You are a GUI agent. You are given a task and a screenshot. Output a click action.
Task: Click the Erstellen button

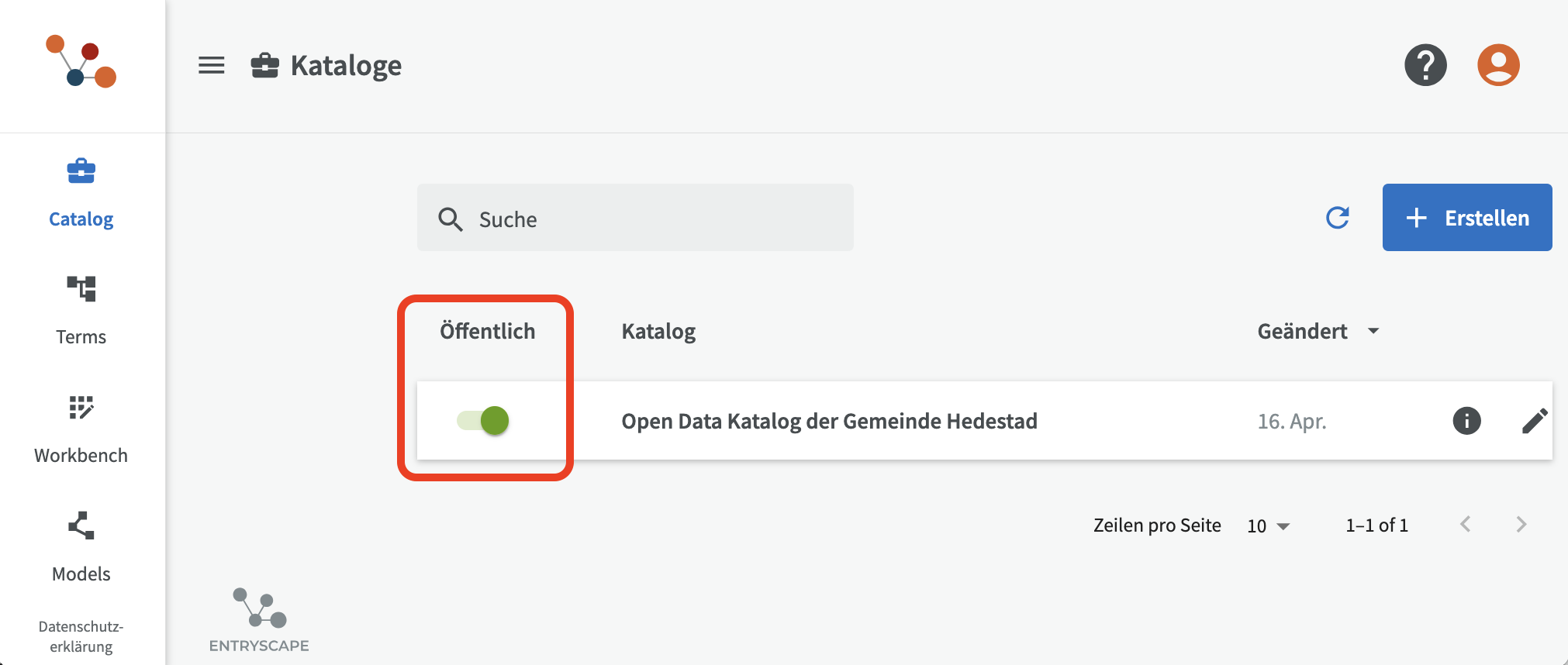pyautogui.click(x=1467, y=217)
